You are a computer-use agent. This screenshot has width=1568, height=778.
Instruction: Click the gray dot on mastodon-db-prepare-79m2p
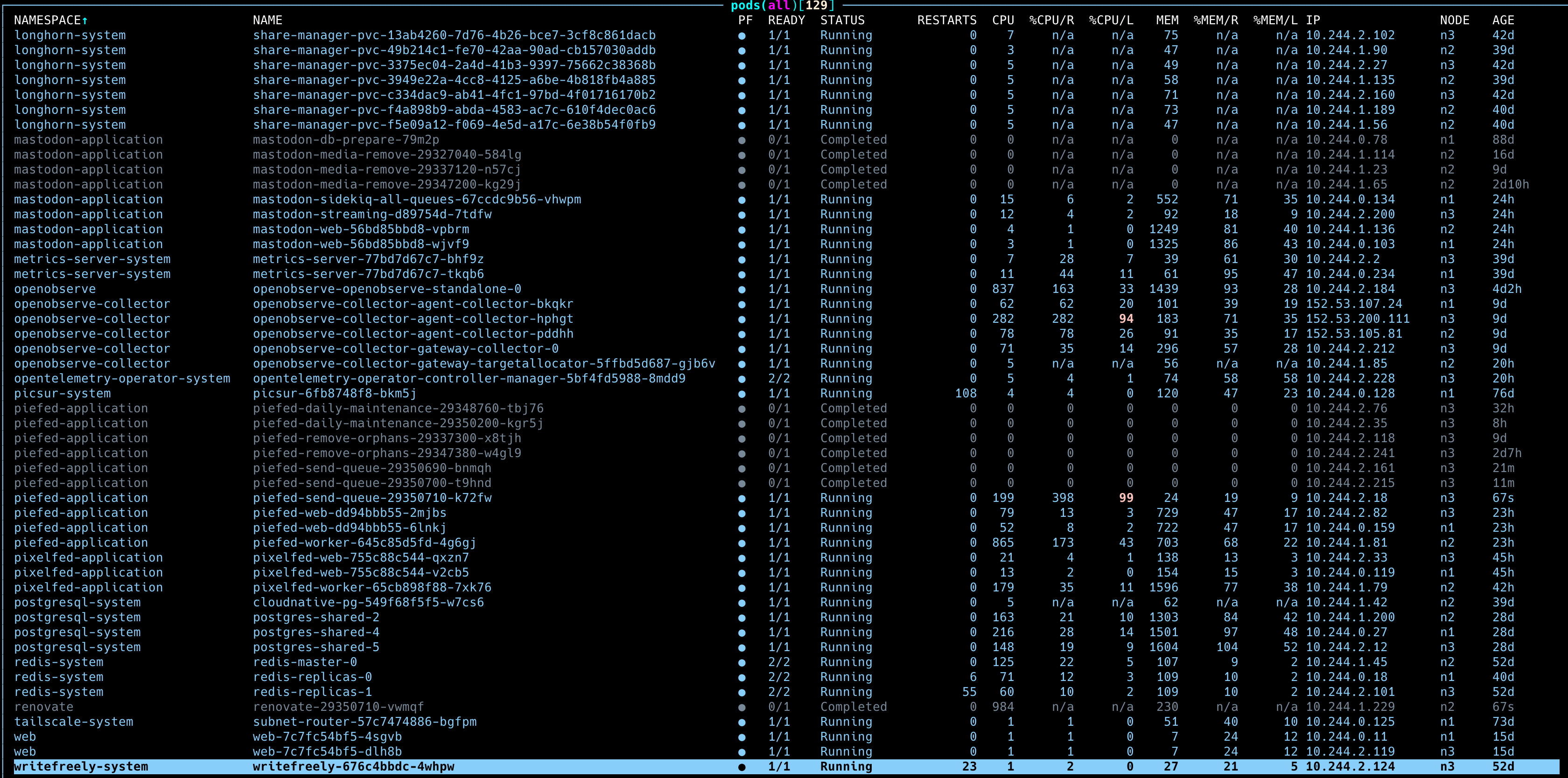742,139
